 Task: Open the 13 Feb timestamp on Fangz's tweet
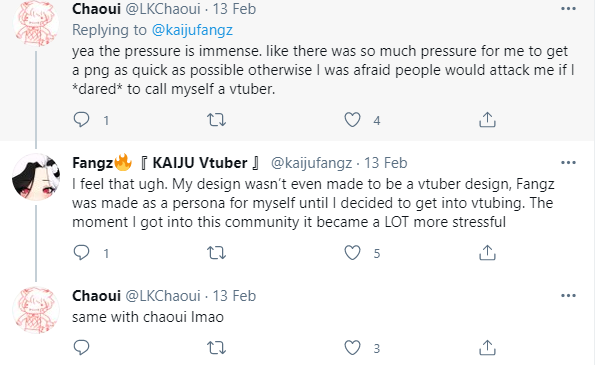(x=385, y=163)
